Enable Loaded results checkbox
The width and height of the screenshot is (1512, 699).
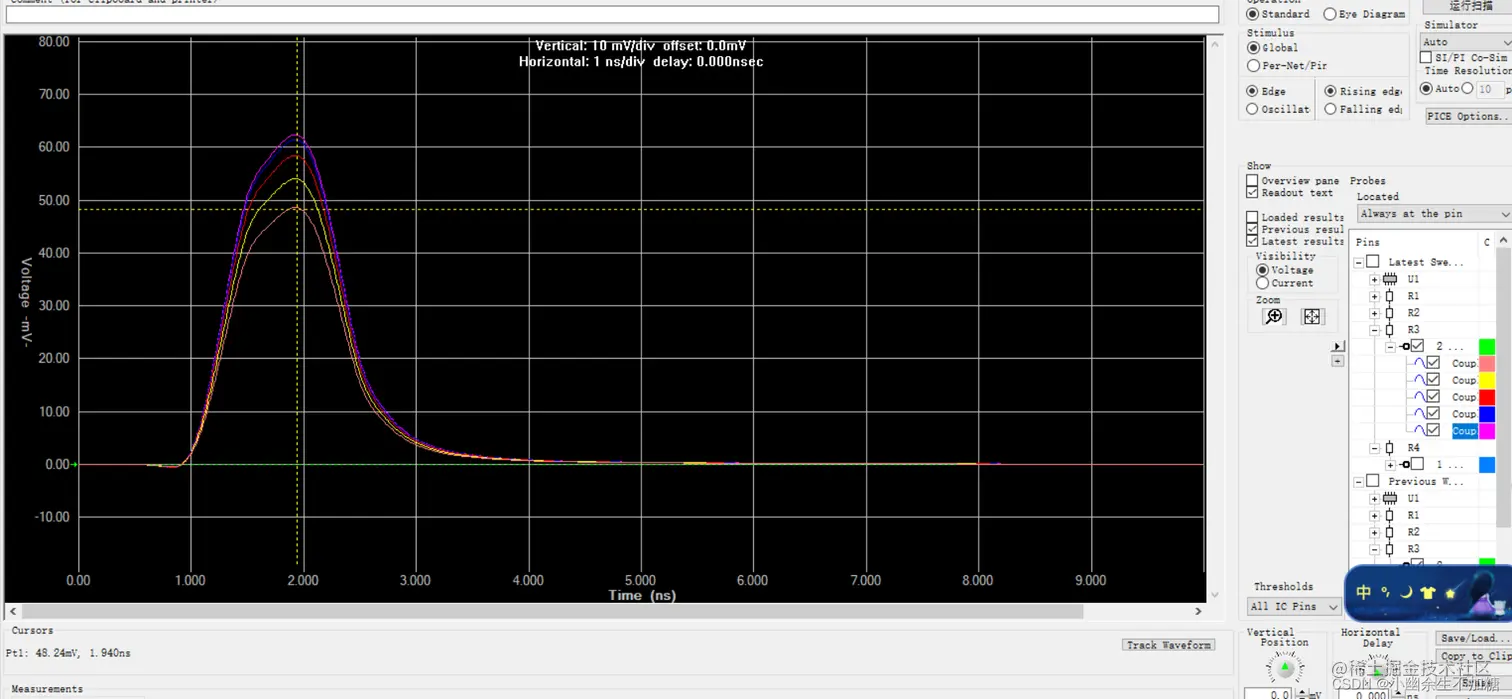point(1252,217)
